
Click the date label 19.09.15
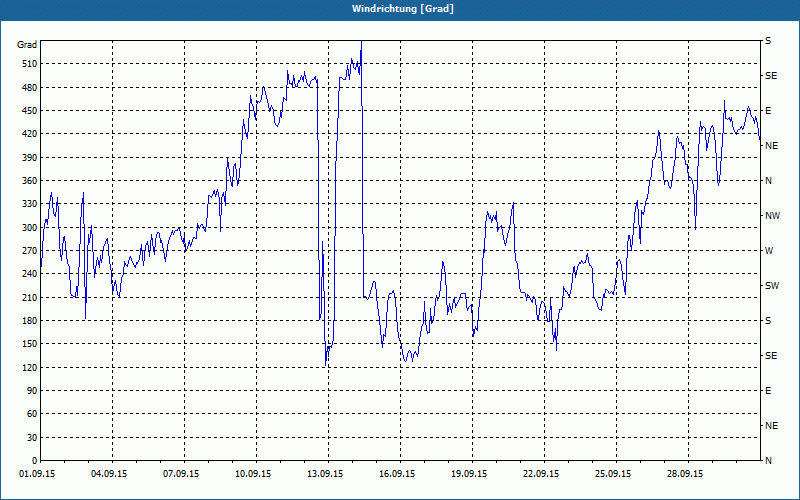tap(469, 474)
